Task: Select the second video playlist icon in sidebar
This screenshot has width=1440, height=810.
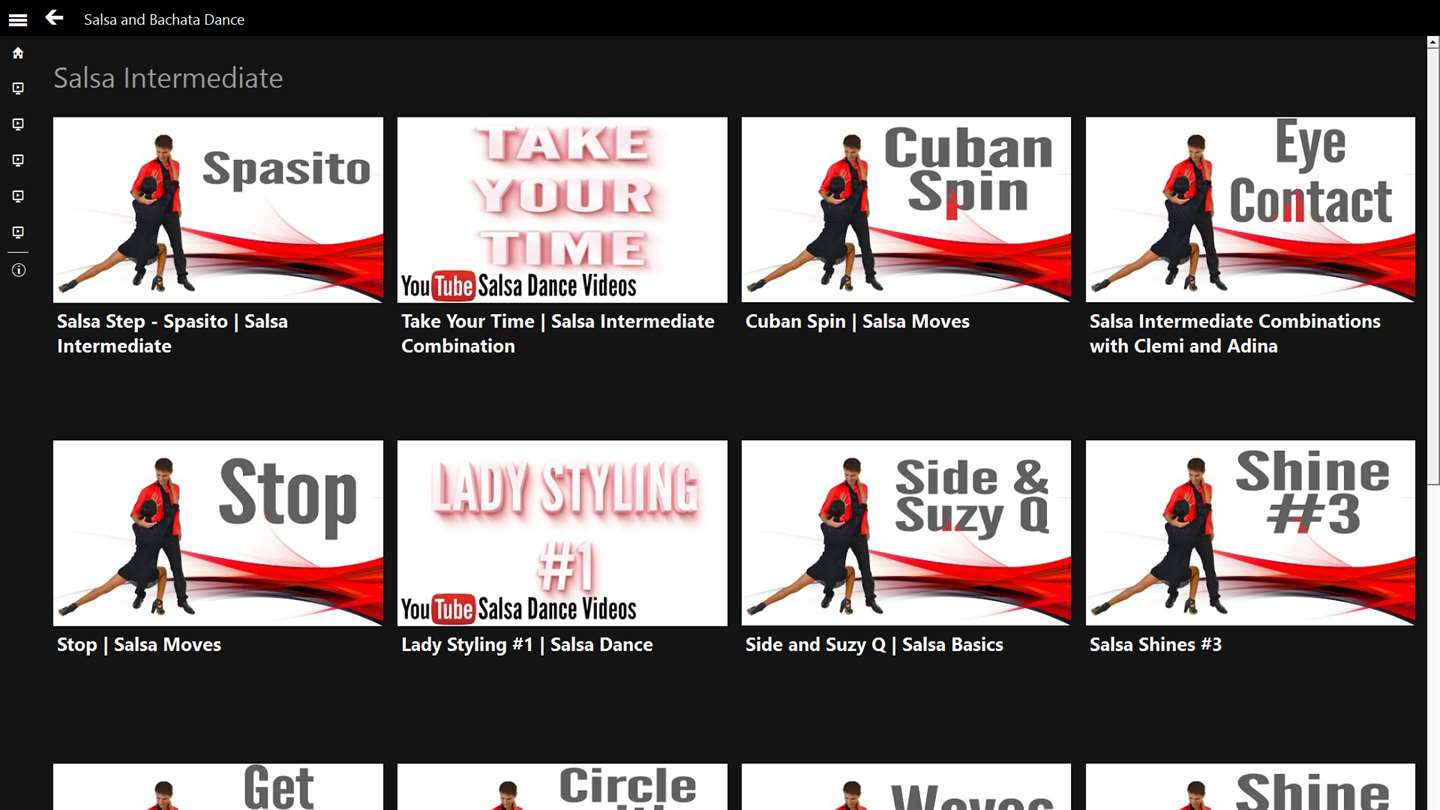Action: click(18, 125)
